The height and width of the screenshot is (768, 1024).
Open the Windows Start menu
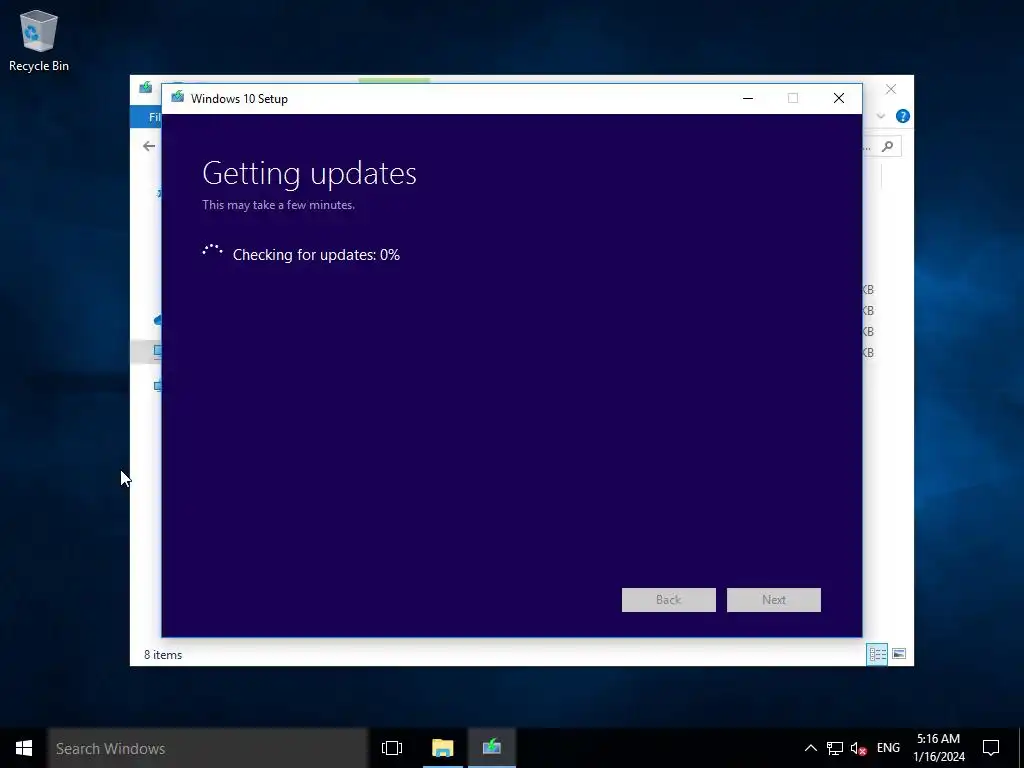pos(24,748)
